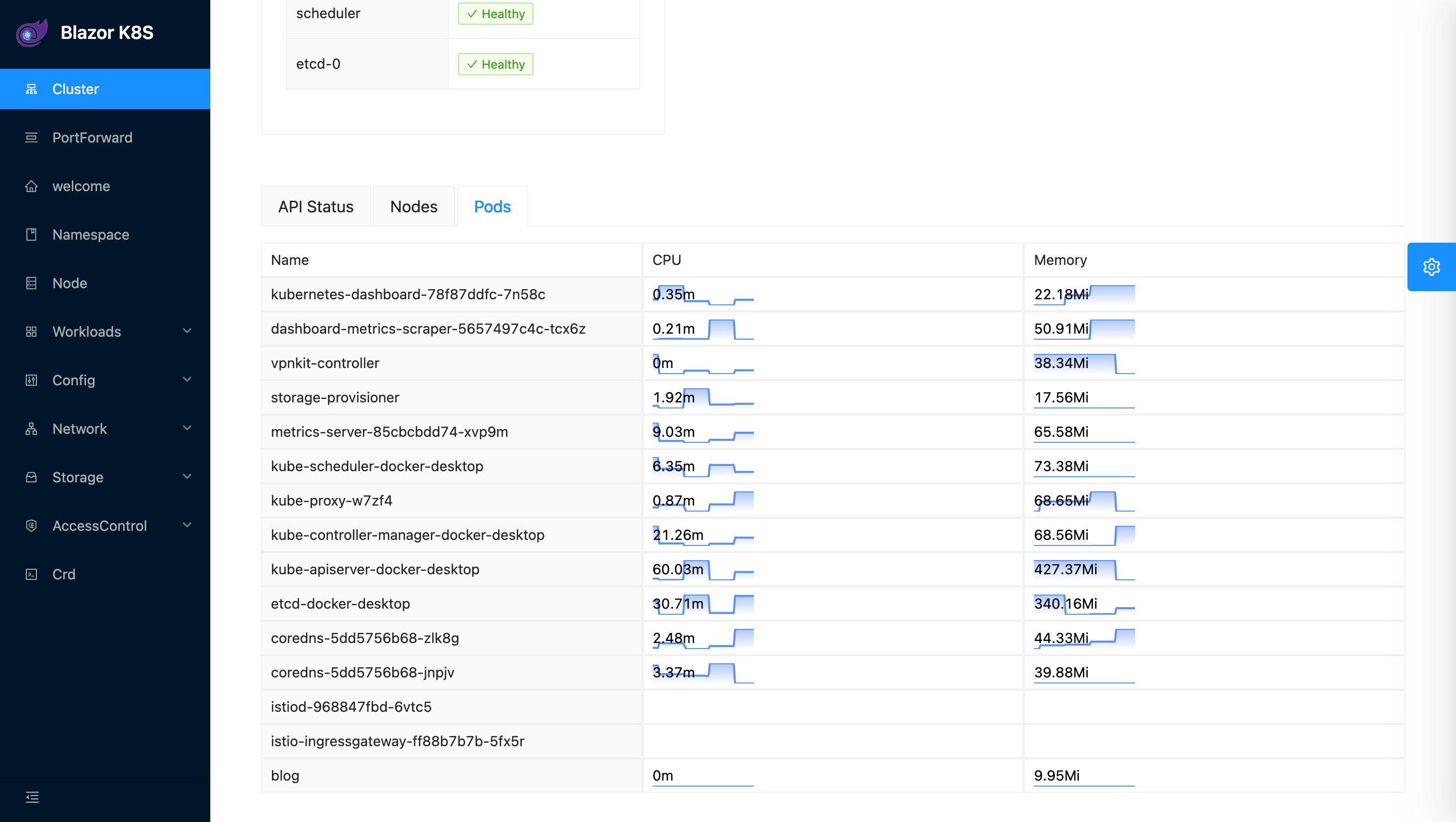The width and height of the screenshot is (1456, 822).
Task: Click the Blazor K8S logo icon
Action: coord(32,33)
